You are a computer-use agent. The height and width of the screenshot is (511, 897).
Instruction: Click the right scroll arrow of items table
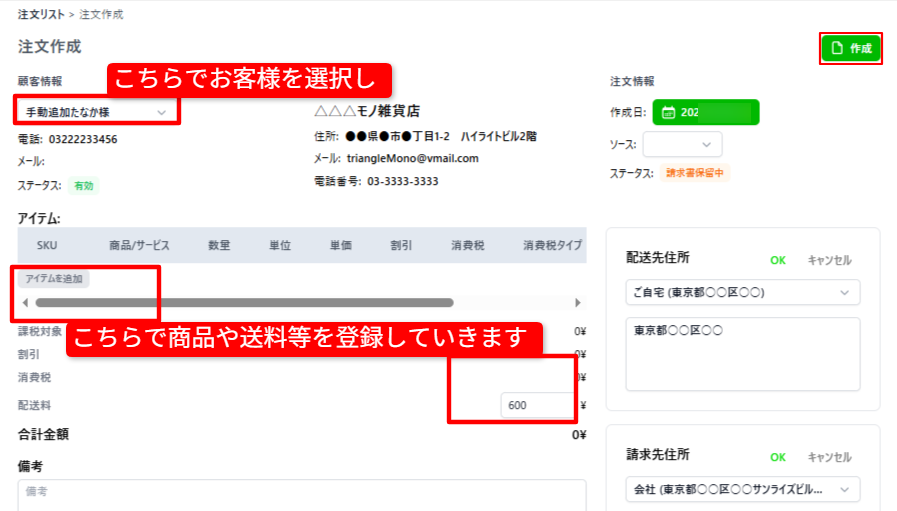(x=577, y=302)
